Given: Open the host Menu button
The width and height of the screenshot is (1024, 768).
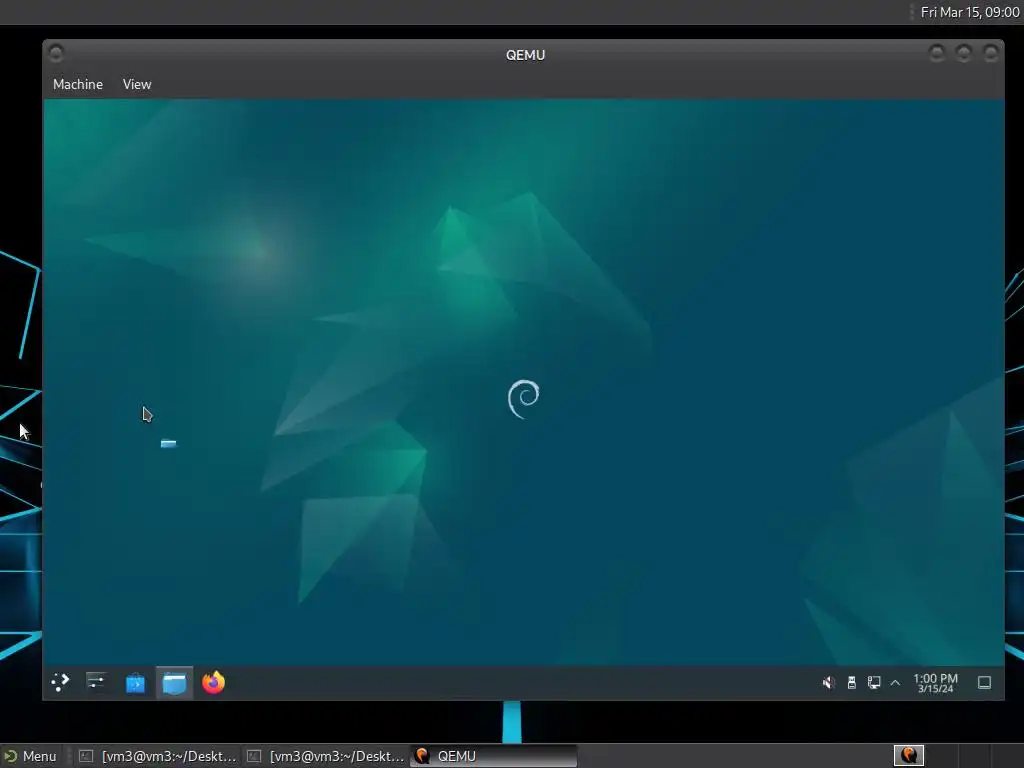Looking at the screenshot, I should coord(31,756).
